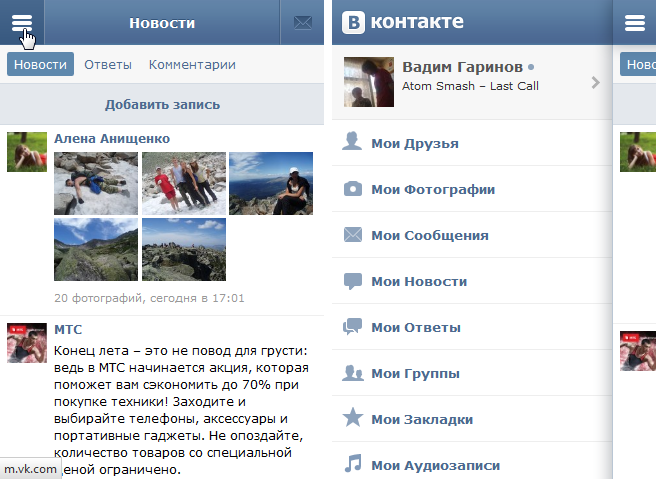Open Мои Друзья menu item
Image resolution: width=656 pixels, height=479 pixels.
pyautogui.click(x=472, y=143)
